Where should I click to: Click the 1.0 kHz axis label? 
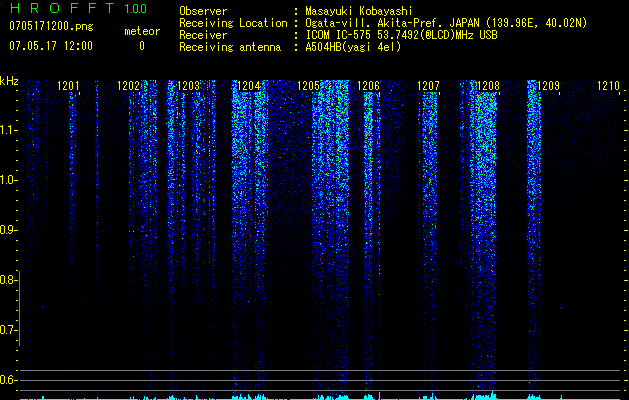(x=8, y=180)
